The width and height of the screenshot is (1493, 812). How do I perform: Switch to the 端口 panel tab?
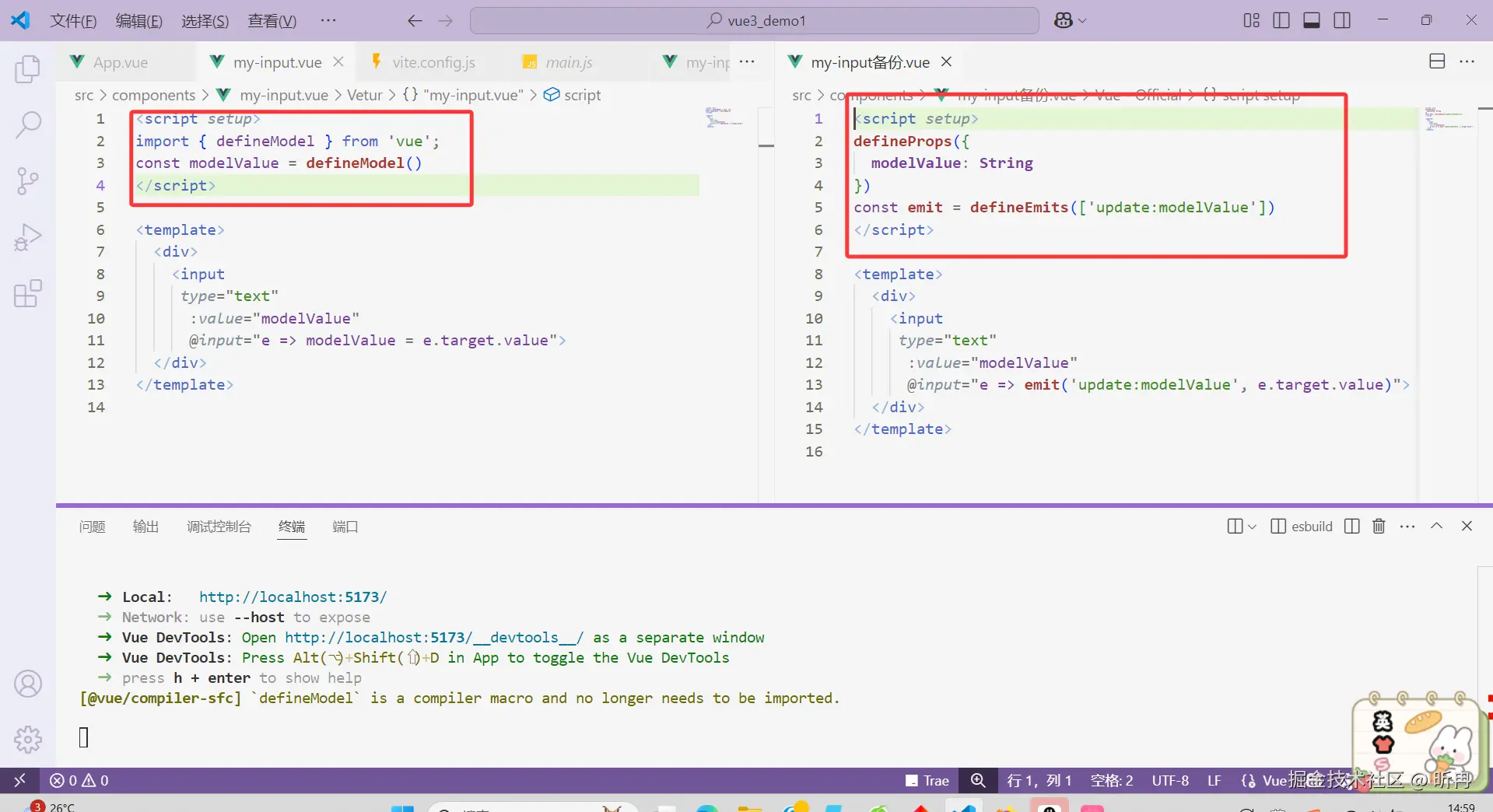345,527
